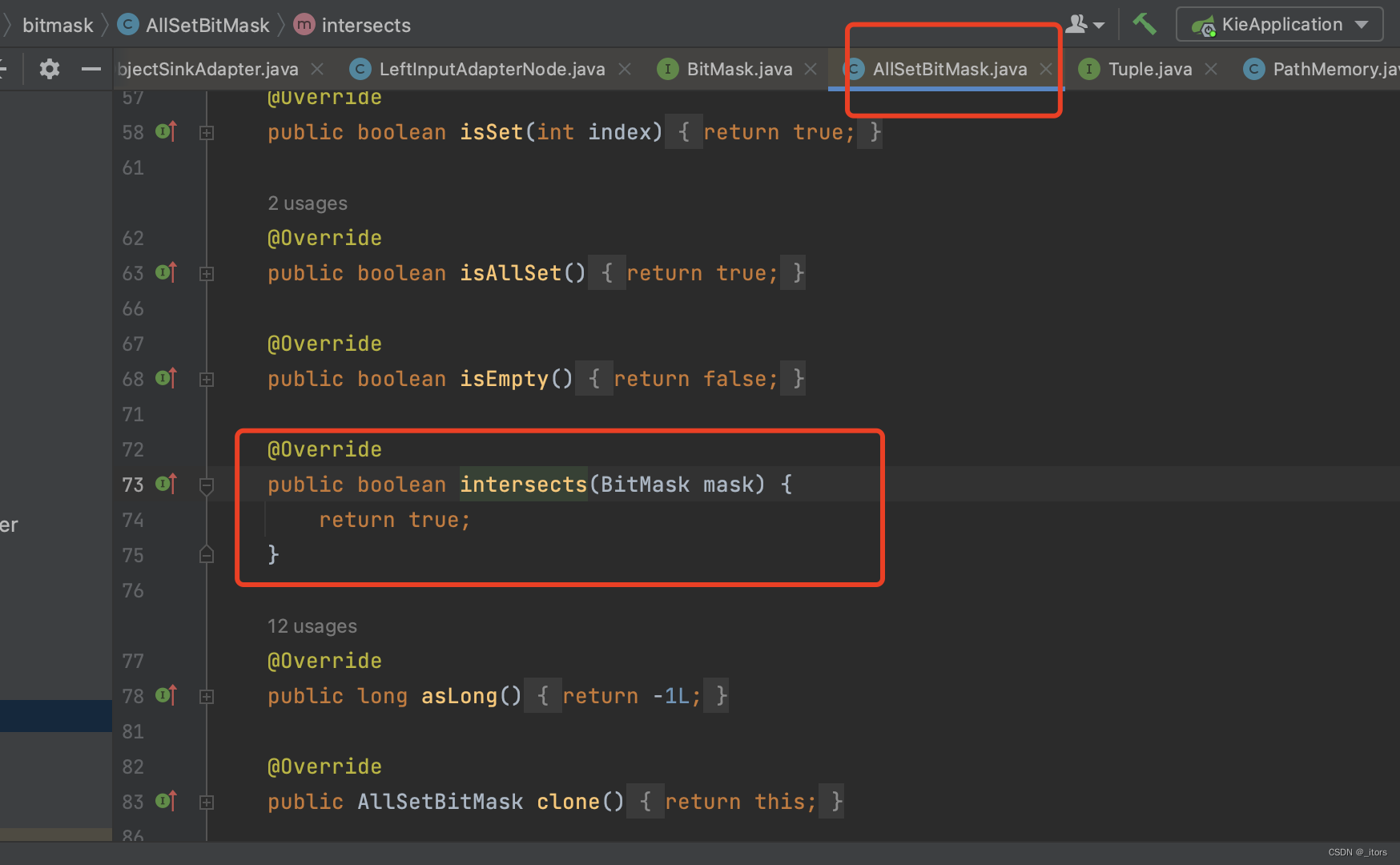Open the project panel settings gear

point(50,69)
